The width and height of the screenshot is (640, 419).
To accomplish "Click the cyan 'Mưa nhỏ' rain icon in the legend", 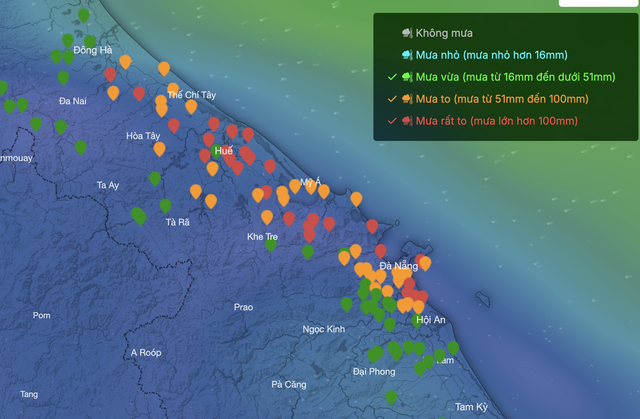I will [407, 55].
